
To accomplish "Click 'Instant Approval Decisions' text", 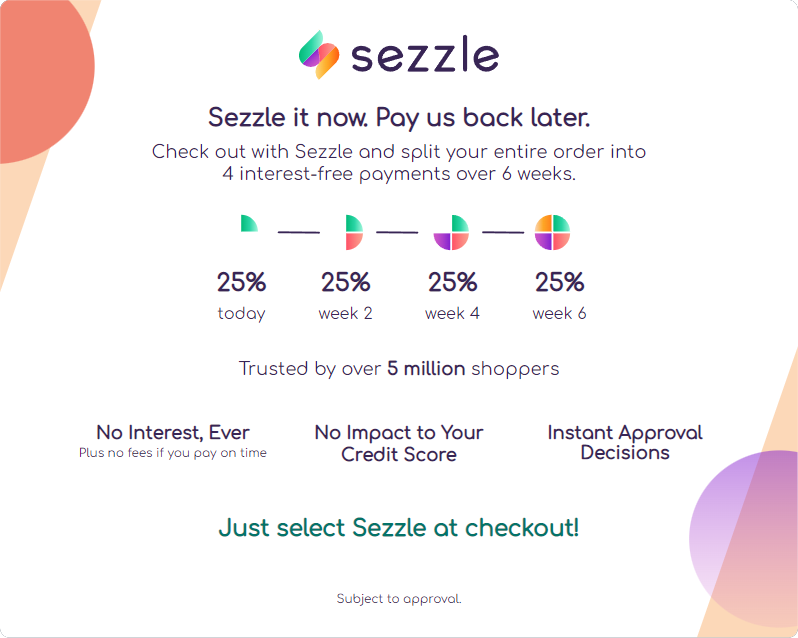I will [625, 442].
